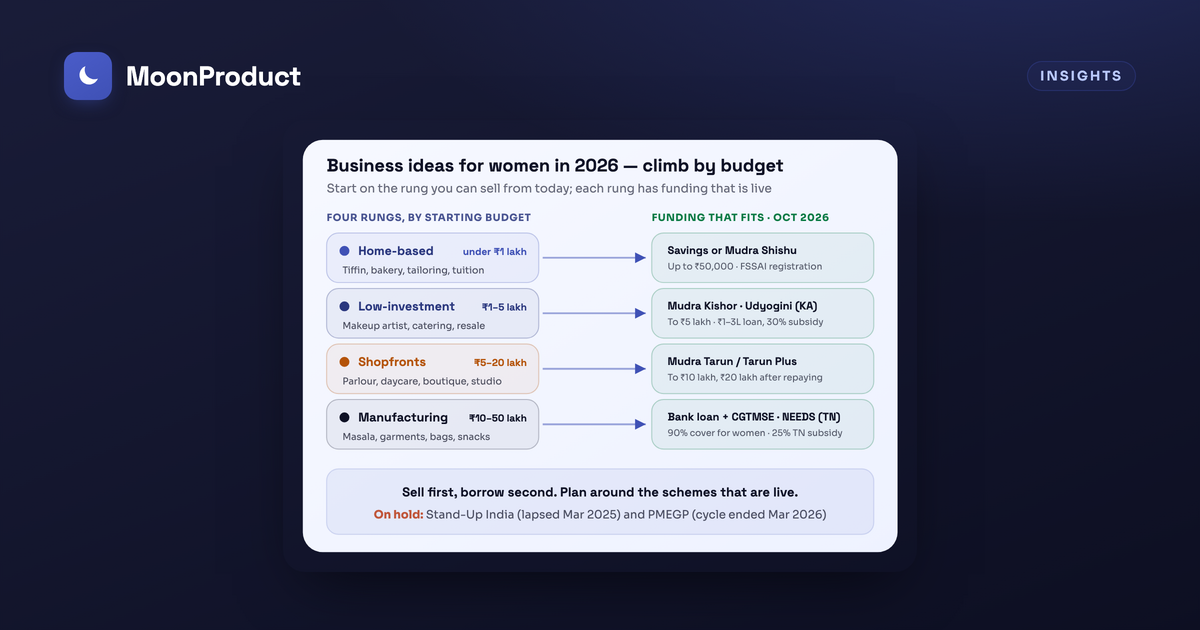Click the "FOUR RUNGS, BY STARTING BUDGET" column heading
The height and width of the screenshot is (630, 1200).
[429, 217]
